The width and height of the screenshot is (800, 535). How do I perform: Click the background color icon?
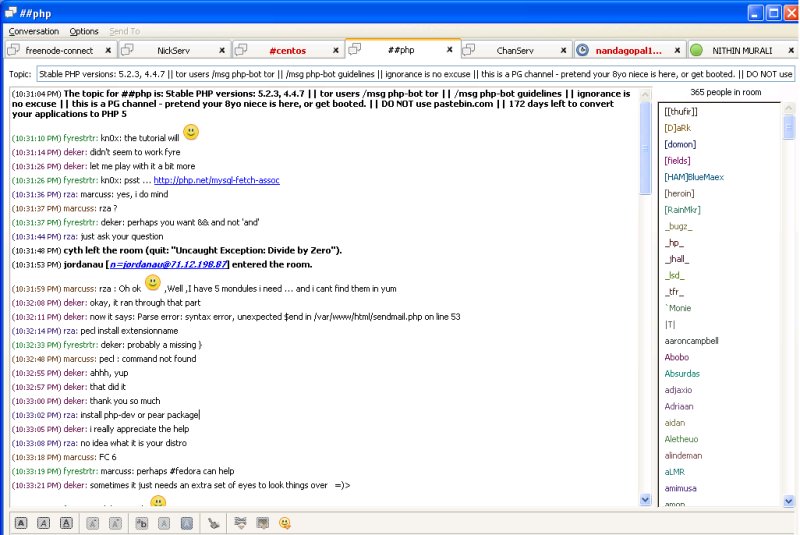187,522
